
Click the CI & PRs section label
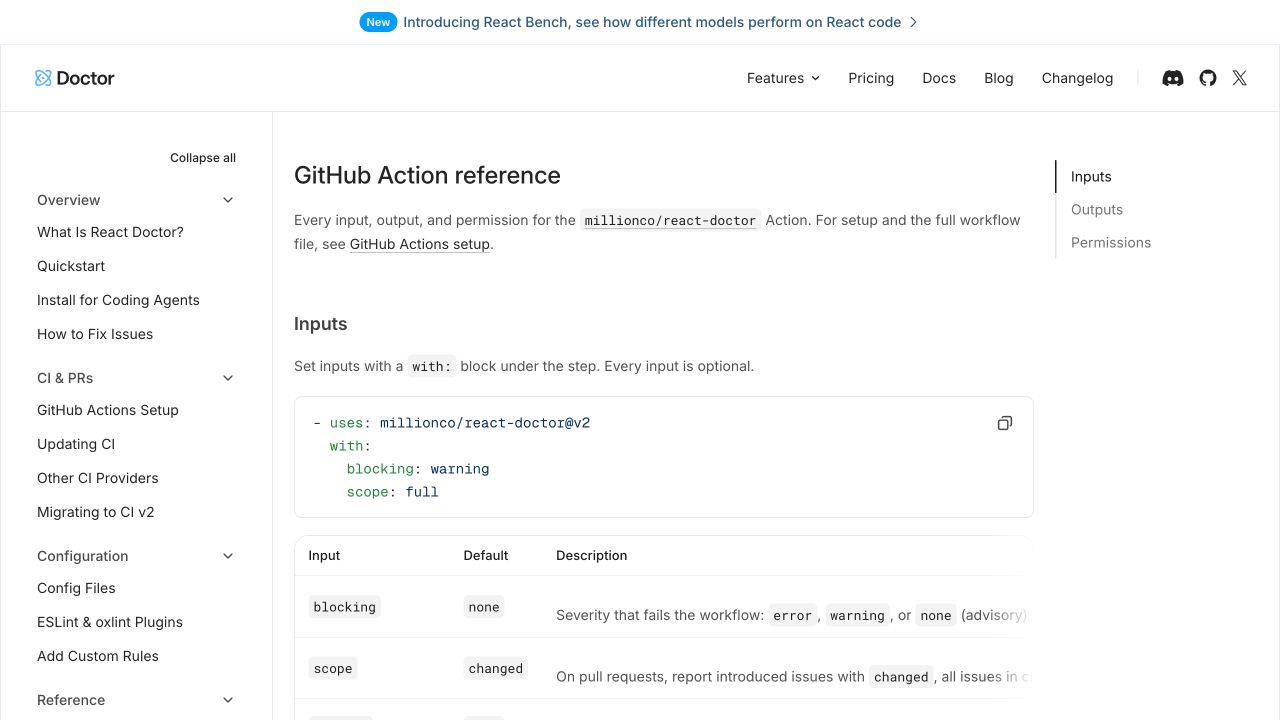click(x=65, y=378)
